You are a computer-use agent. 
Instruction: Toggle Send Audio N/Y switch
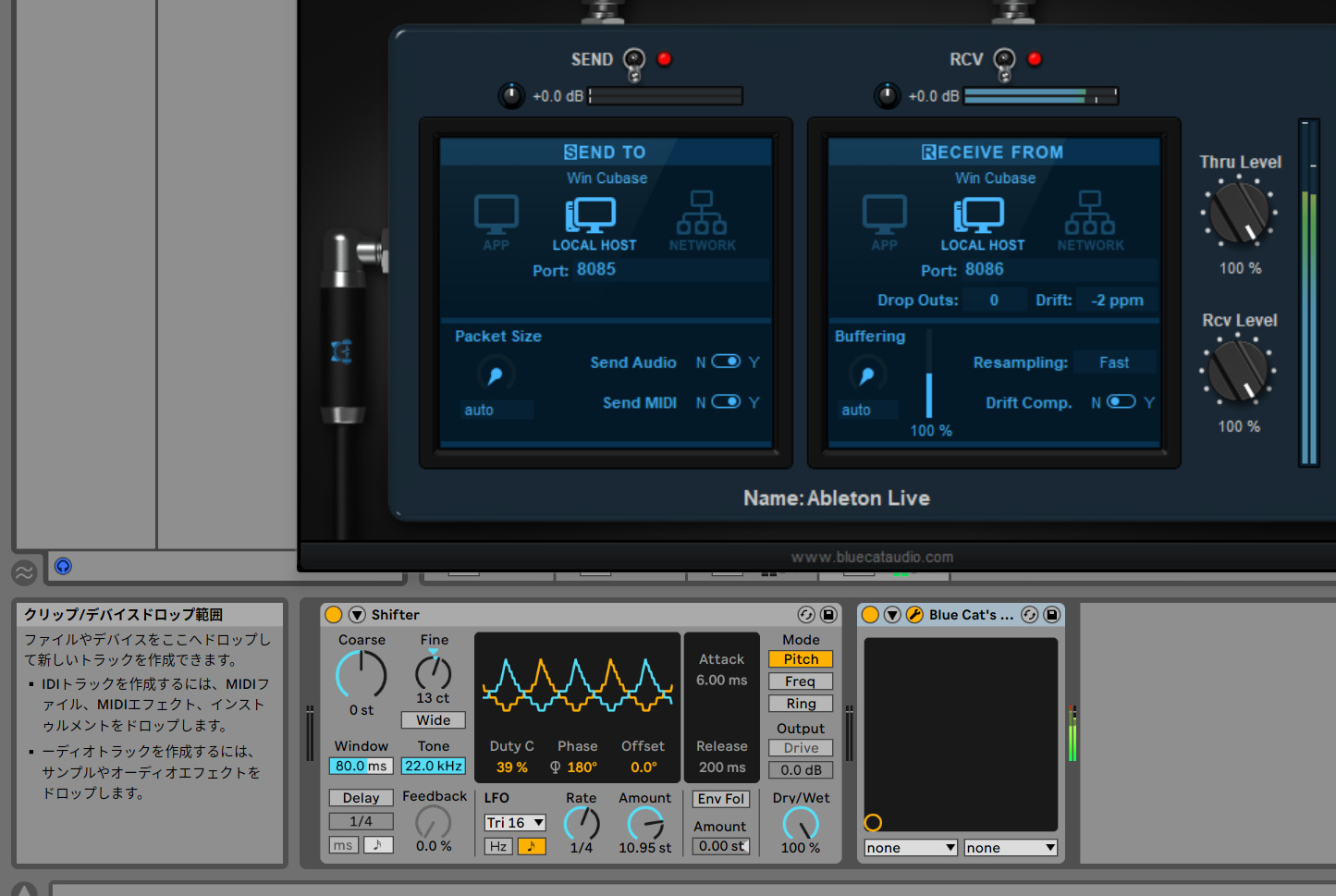click(x=726, y=362)
